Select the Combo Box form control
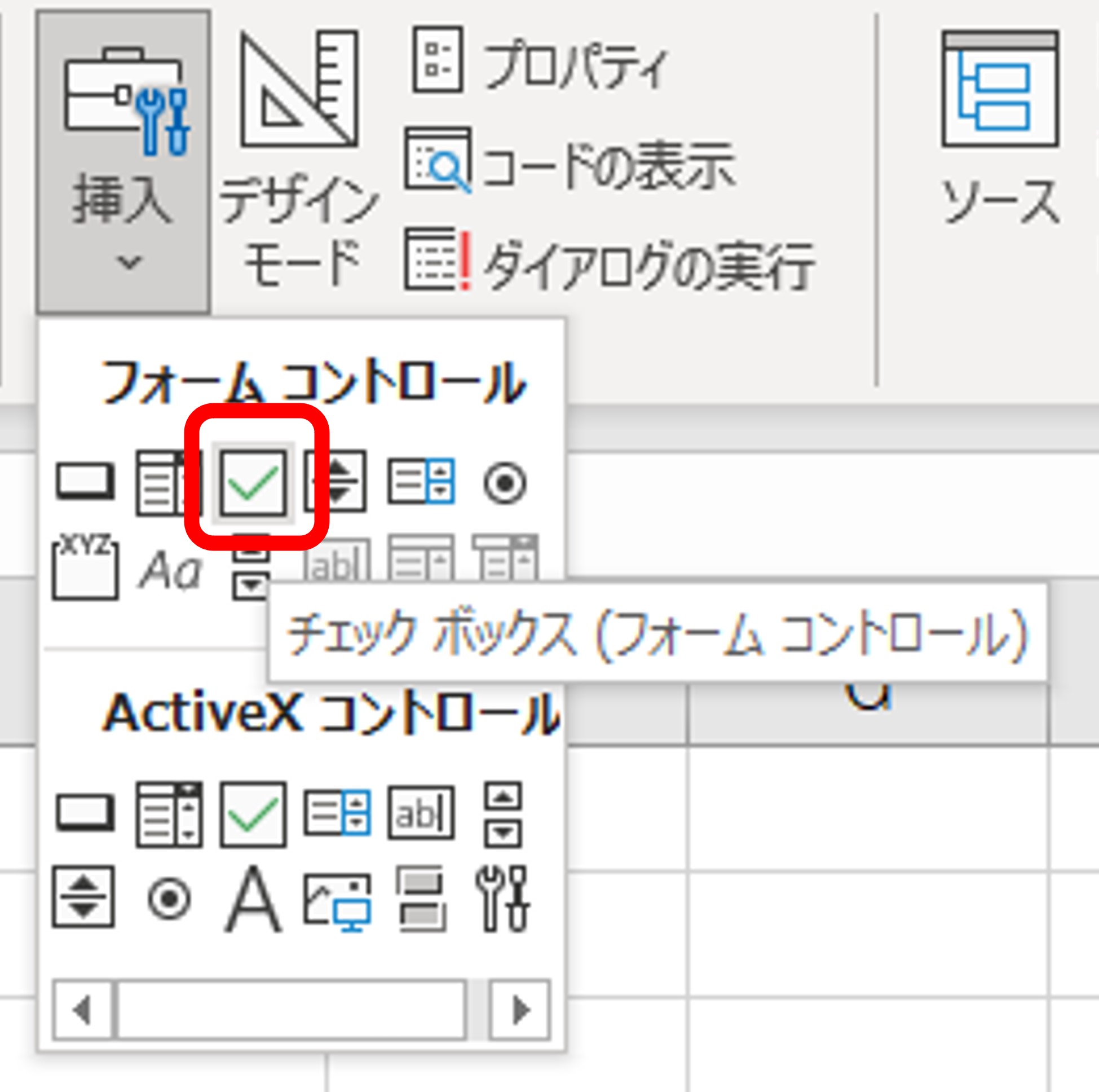The image size is (1099, 1092). pos(168,481)
